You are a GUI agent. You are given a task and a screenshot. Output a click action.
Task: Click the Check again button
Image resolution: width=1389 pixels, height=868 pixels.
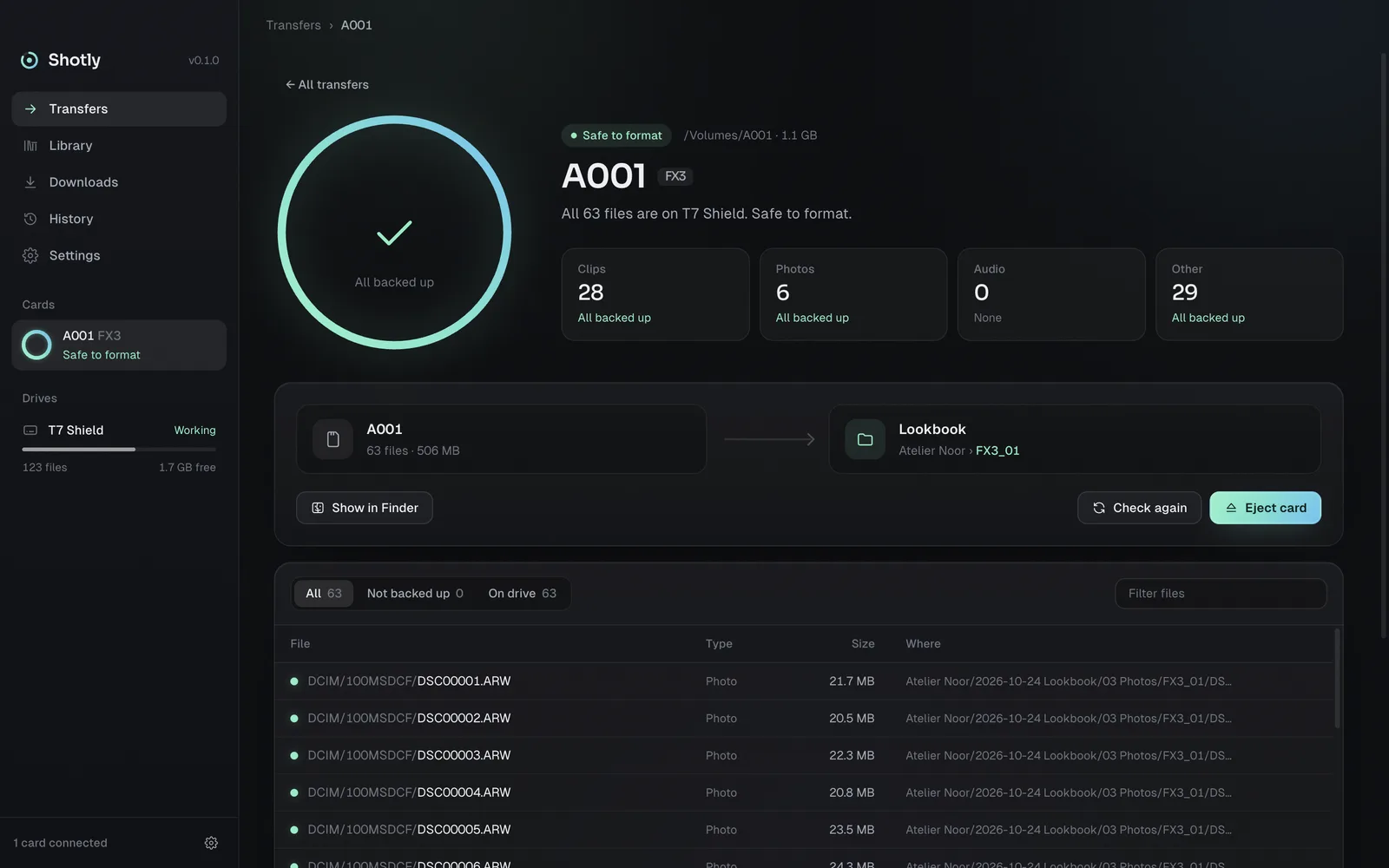[x=1139, y=508]
